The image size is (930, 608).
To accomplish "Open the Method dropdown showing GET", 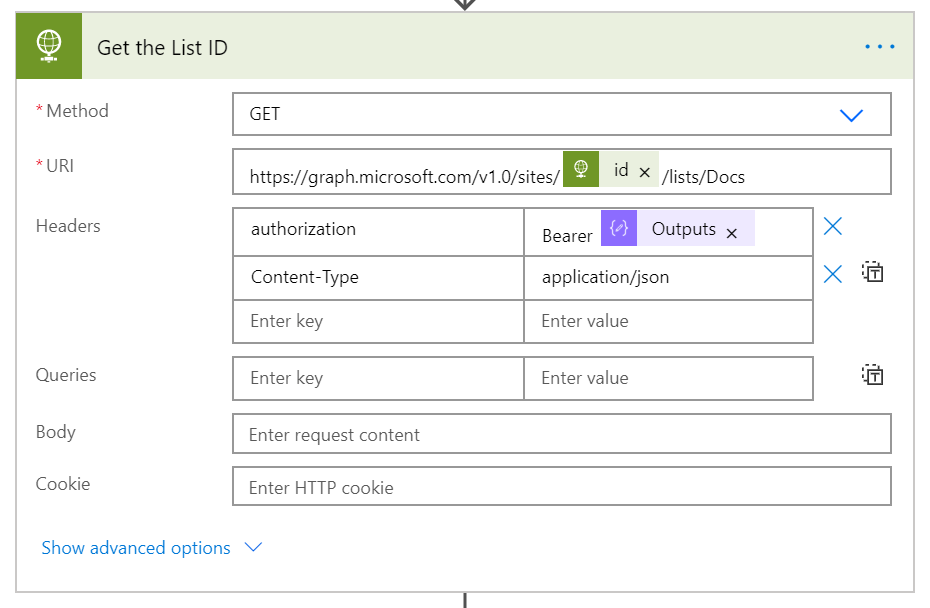I will tap(562, 114).
